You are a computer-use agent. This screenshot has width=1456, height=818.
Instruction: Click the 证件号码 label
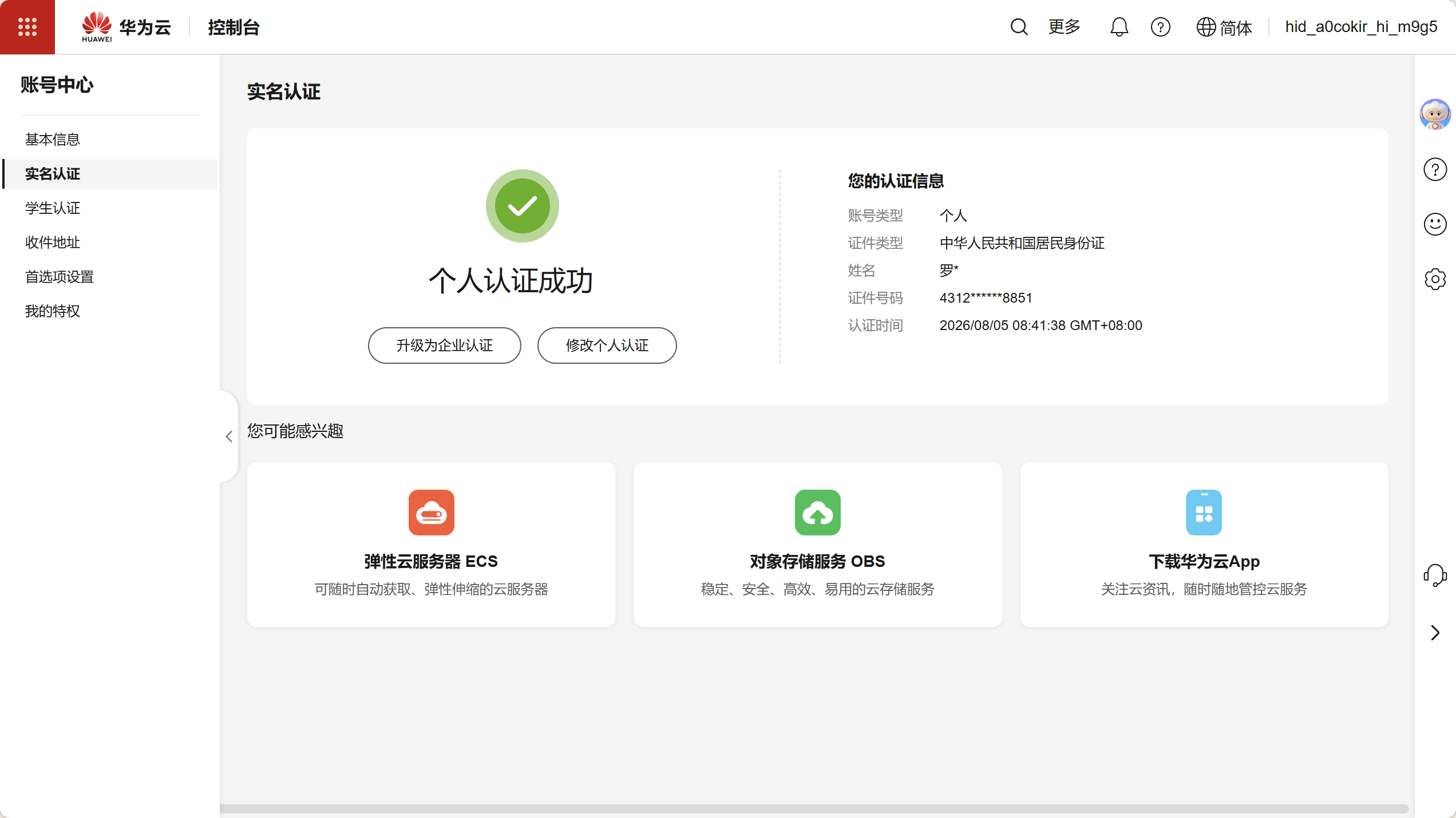coord(875,298)
